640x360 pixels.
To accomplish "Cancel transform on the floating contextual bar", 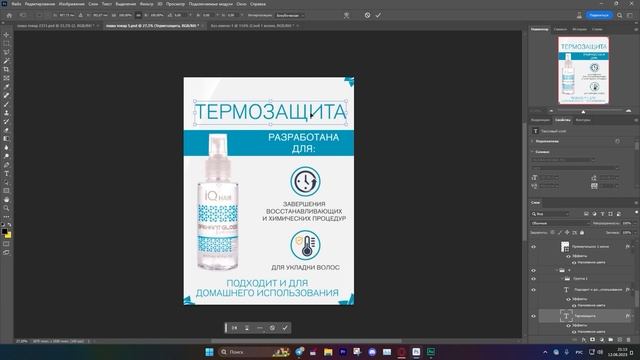I will pyautogui.click(x=272, y=328).
